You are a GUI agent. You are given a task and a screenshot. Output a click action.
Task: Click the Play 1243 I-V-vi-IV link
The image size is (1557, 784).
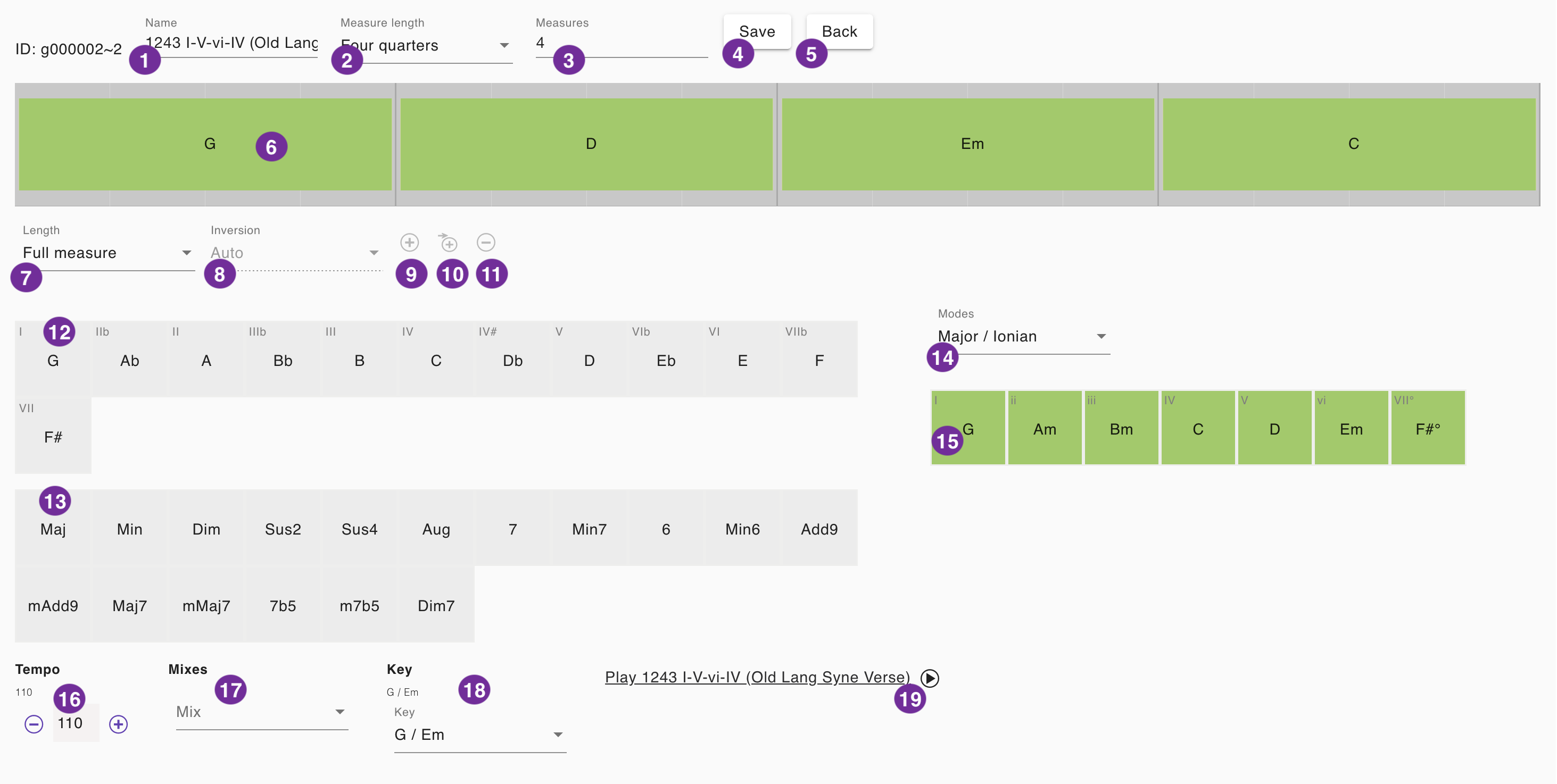click(757, 677)
